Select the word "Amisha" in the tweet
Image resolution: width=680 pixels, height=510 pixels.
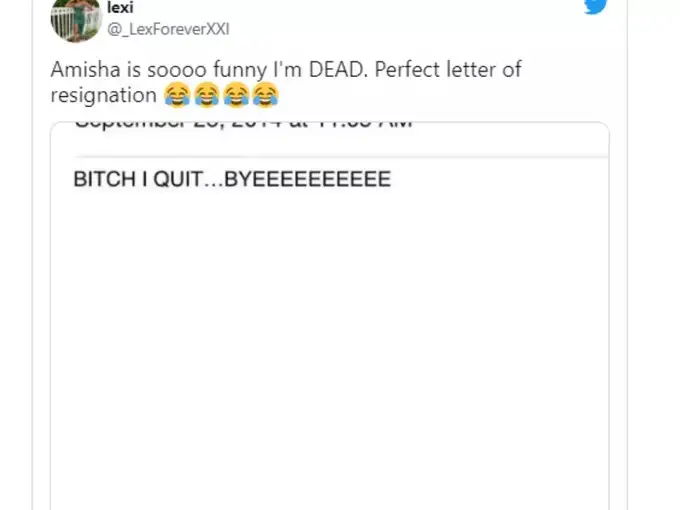pyautogui.click(x=85, y=69)
